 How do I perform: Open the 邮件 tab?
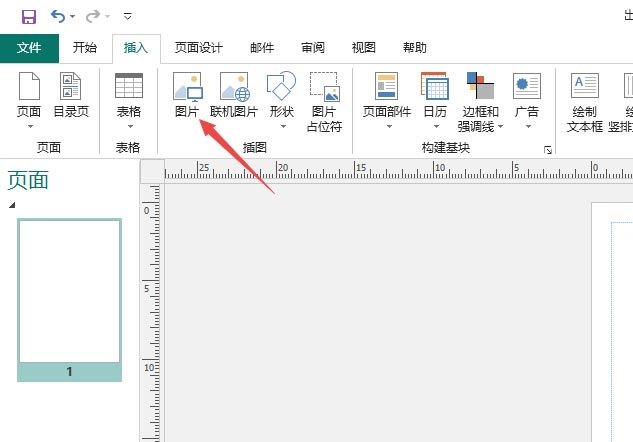point(262,48)
